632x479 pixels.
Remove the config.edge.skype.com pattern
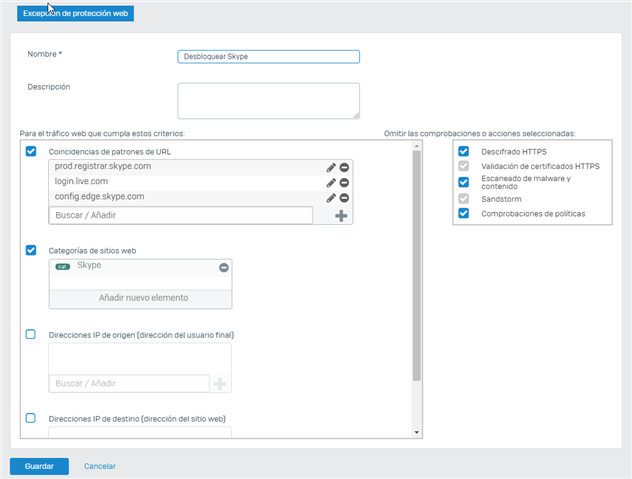pos(344,198)
